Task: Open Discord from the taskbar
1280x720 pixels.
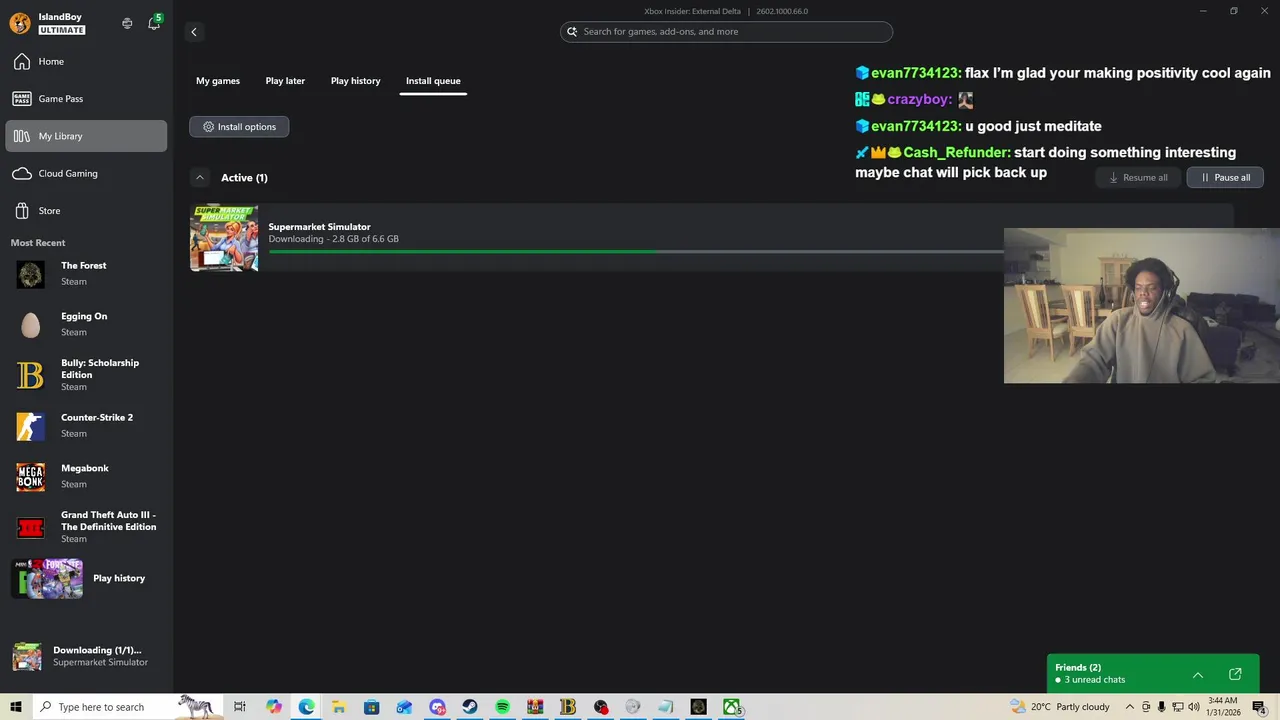Action: point(437,707)
